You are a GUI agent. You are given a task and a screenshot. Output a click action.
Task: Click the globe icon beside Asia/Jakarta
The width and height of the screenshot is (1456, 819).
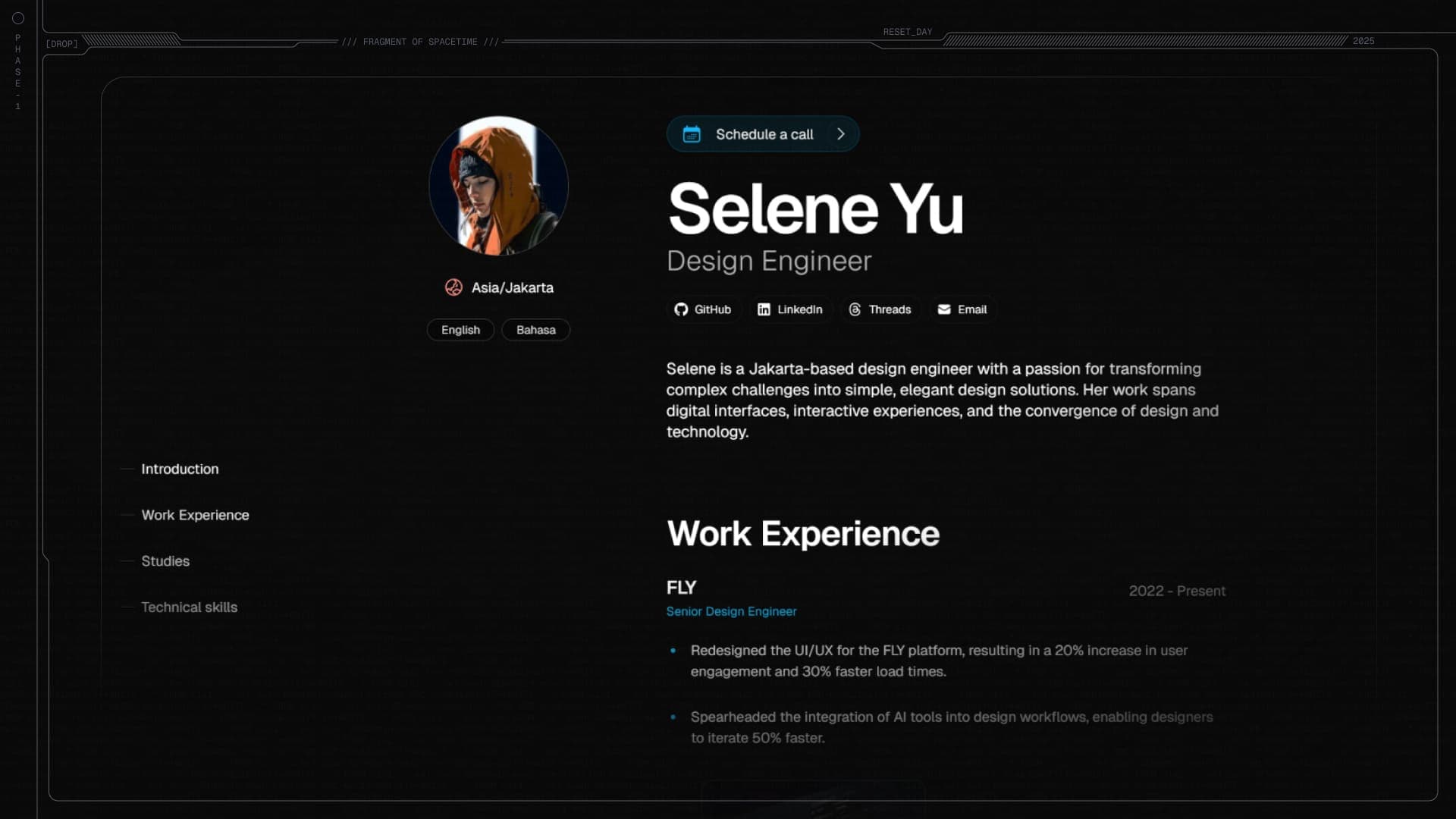point(453,287)
